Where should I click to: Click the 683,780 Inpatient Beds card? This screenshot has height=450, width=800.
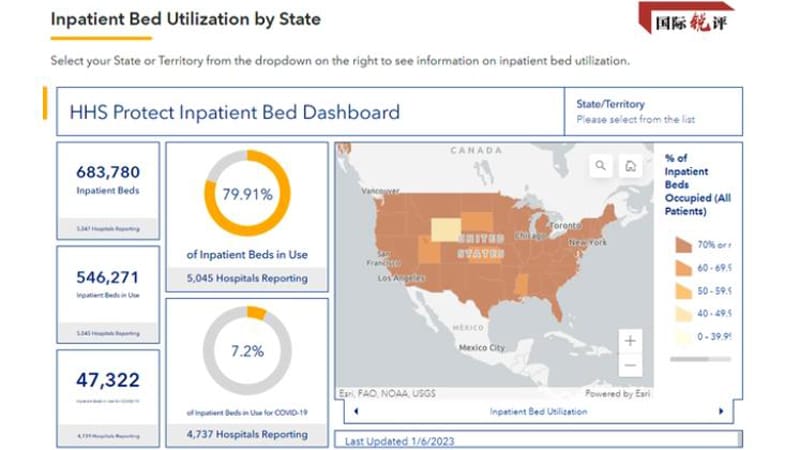coord(108,191)
